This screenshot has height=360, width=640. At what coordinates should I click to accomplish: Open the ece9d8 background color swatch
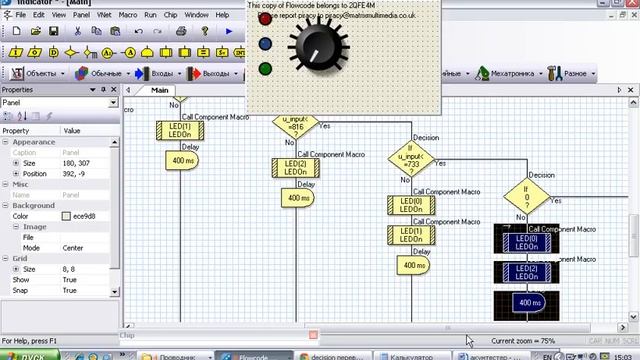pyautogui.click(x=66, y=216)
